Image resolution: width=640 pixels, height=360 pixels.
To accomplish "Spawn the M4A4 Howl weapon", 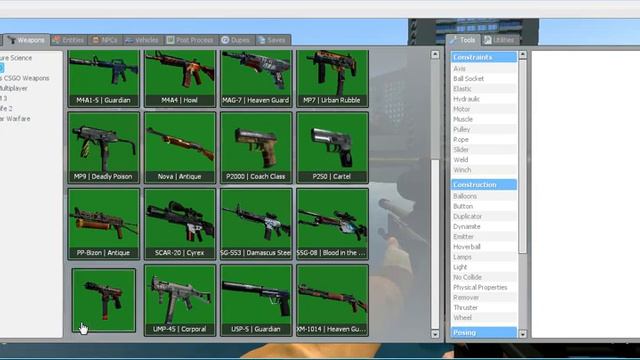I will click(x=180, y=78).
